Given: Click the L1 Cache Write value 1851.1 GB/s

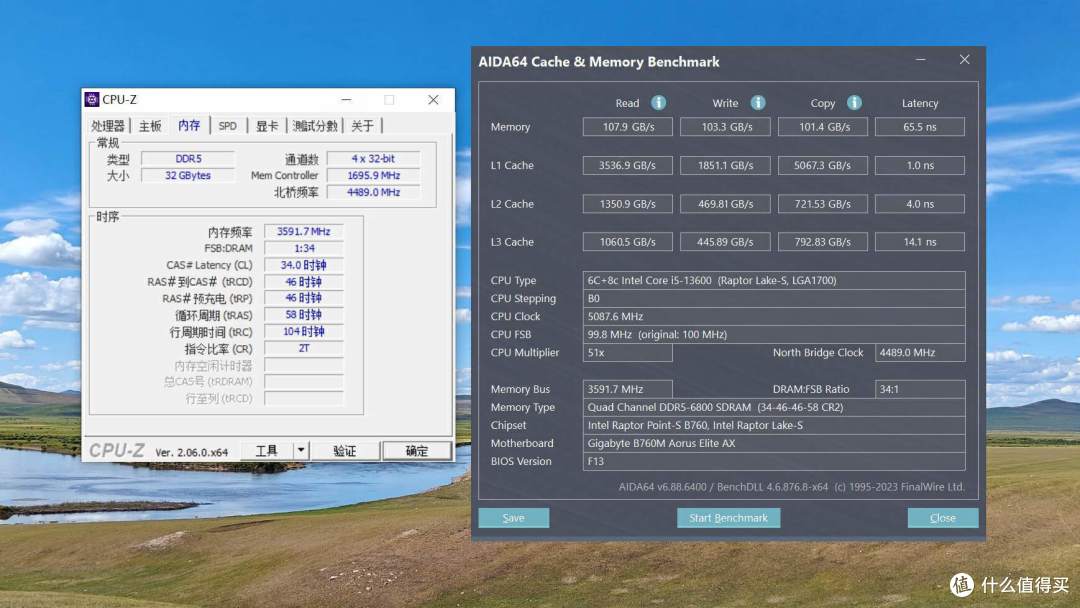Looking at the screenshot, I should coord(725,165).
